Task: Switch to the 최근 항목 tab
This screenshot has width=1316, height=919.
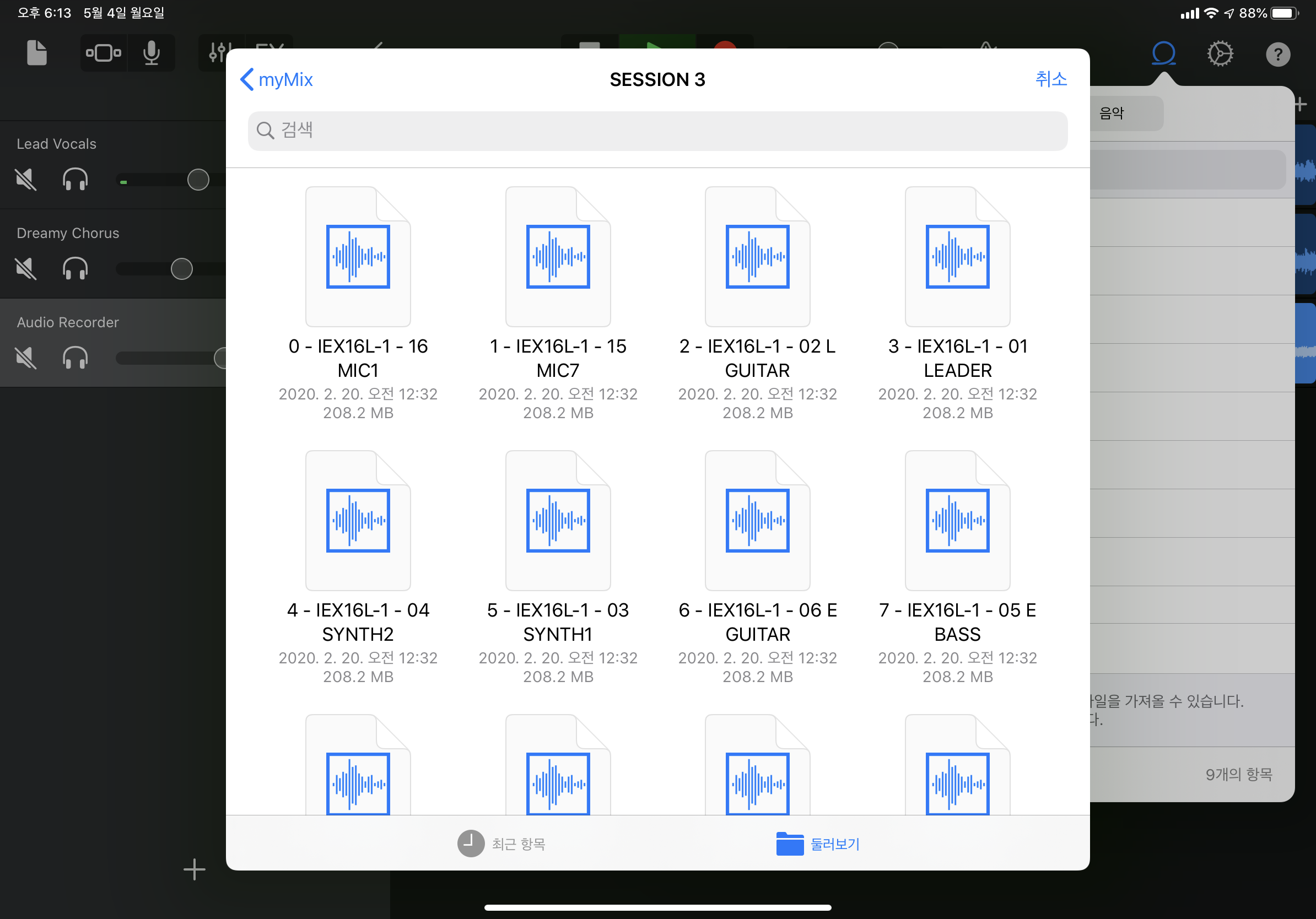Action: [x=501, y=844]
